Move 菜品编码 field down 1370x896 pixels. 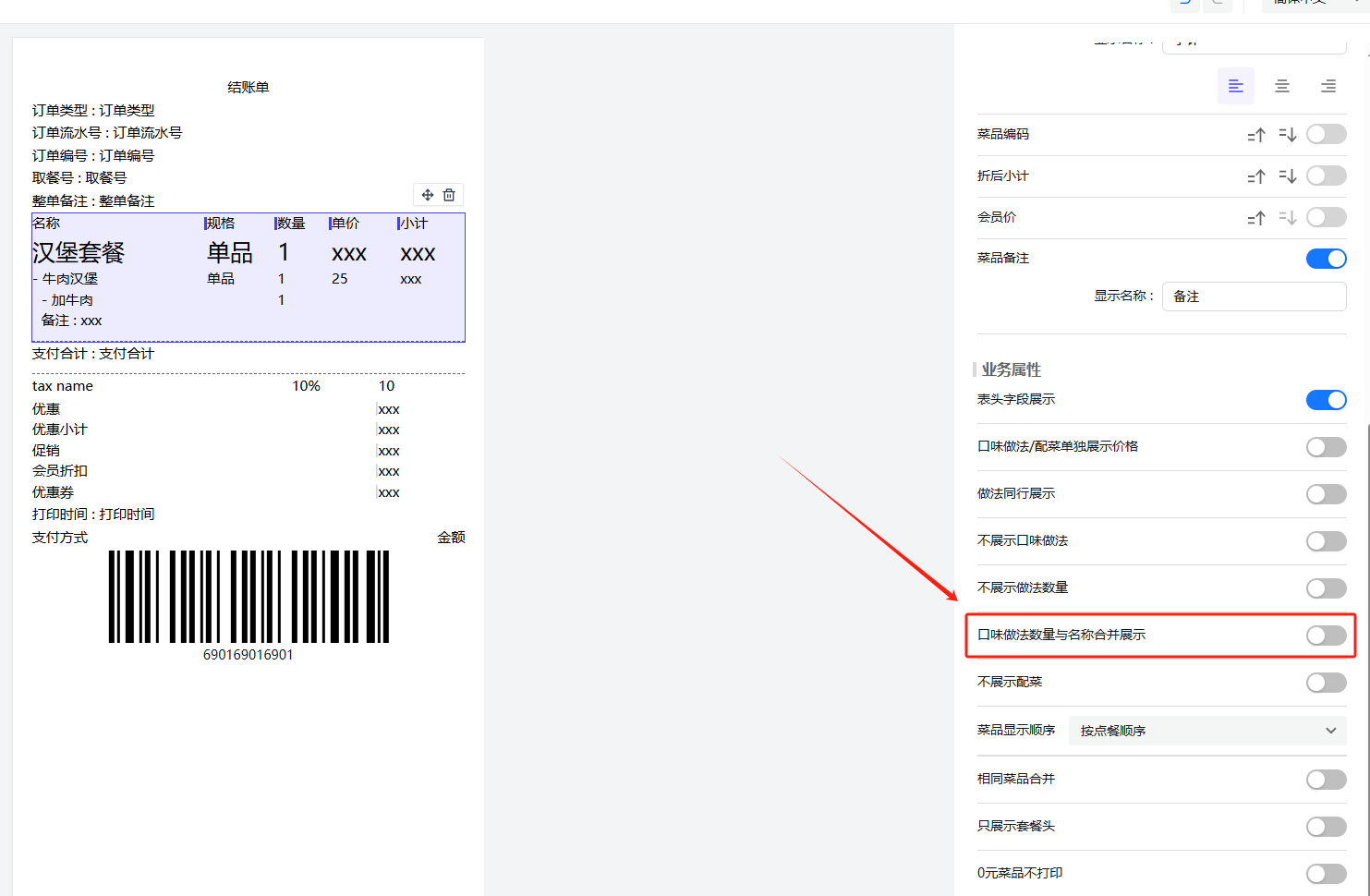click(x=1287, y=135)
